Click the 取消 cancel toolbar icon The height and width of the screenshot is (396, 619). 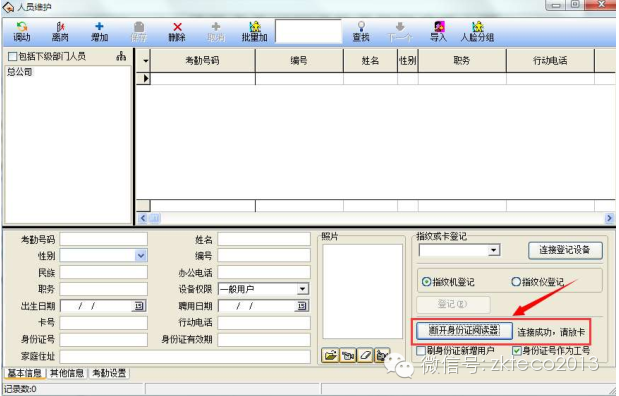point(216,32)
